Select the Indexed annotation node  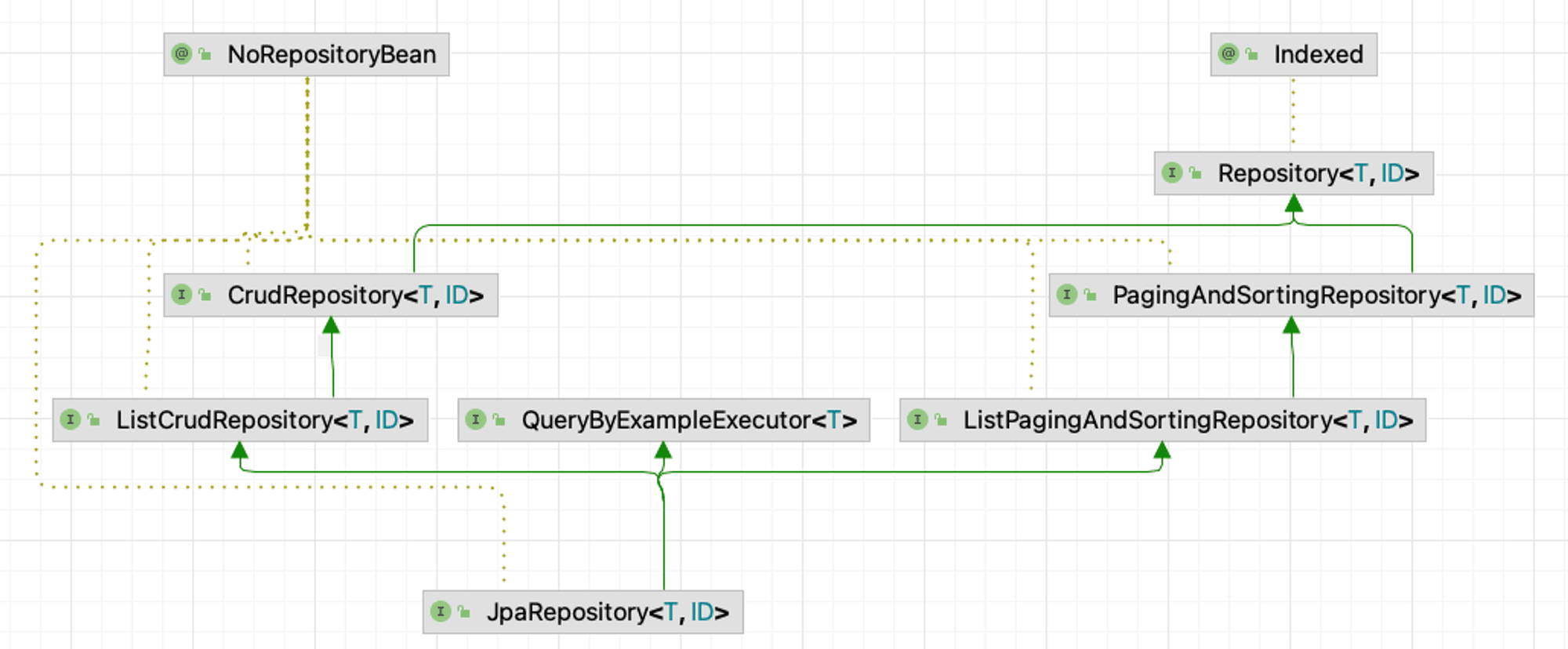click(x=1294, y=54)
